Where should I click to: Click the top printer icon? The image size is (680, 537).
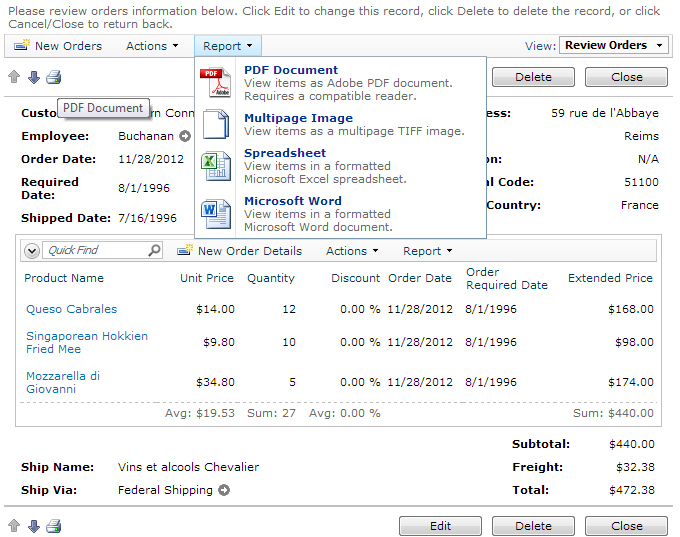(54, 77)
